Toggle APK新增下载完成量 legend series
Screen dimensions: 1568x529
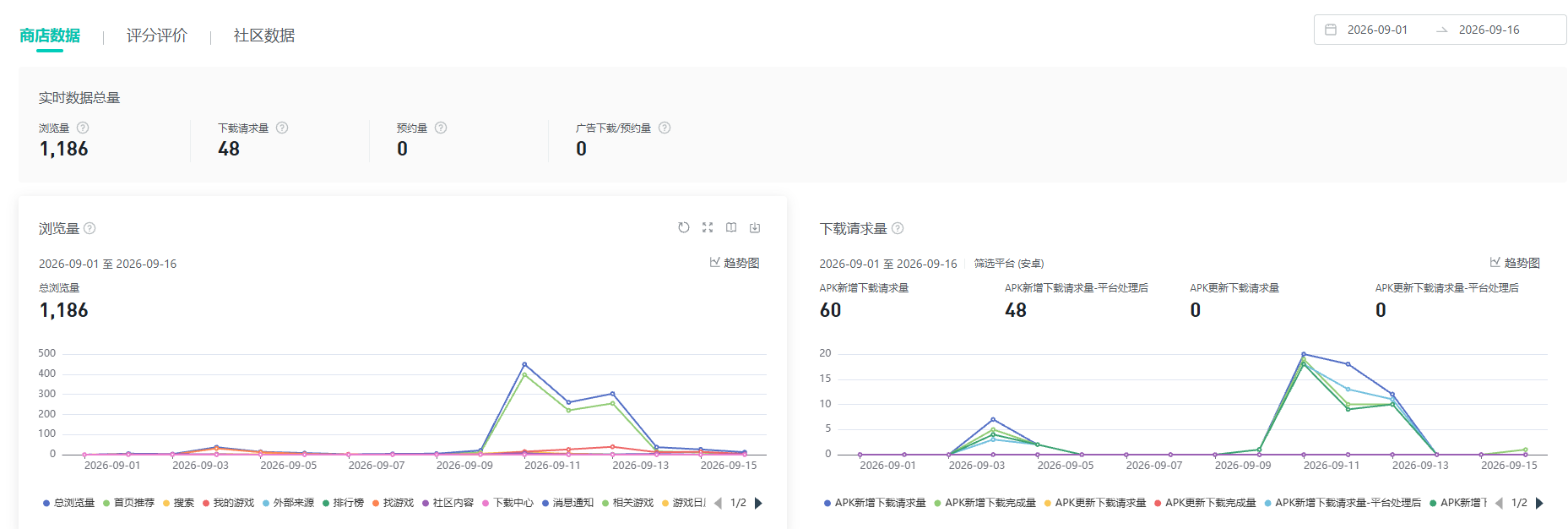[x=985, y=503]
